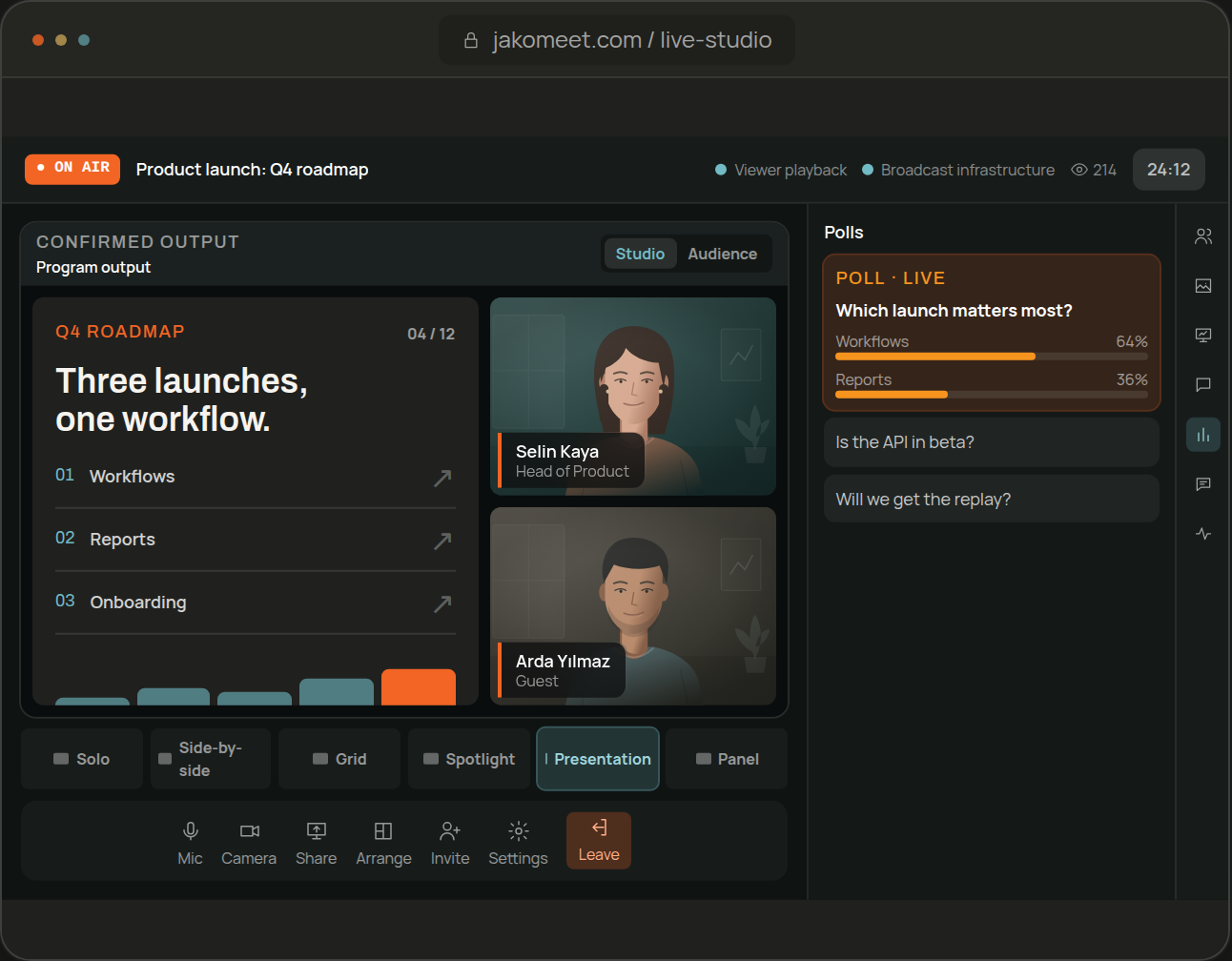This screenshot has height=961, width=1232.
Task: Open the 'Will we get the replay?' question
Action: (992, 499)
